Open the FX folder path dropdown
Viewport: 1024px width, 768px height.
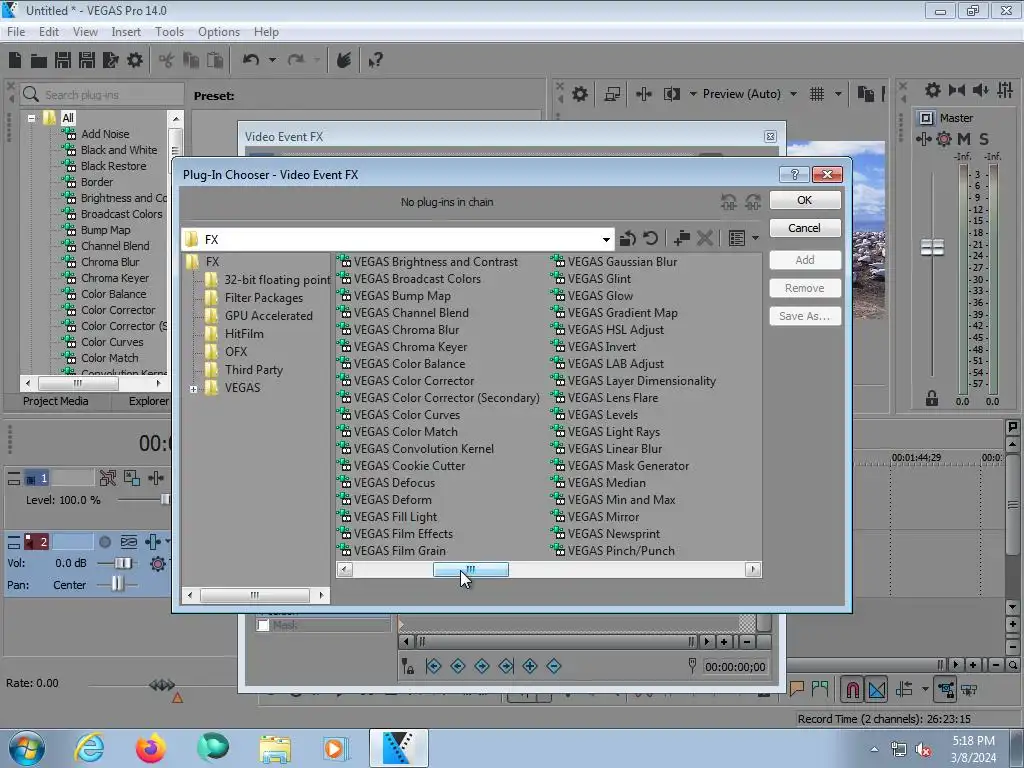click(x=606, y=240)
